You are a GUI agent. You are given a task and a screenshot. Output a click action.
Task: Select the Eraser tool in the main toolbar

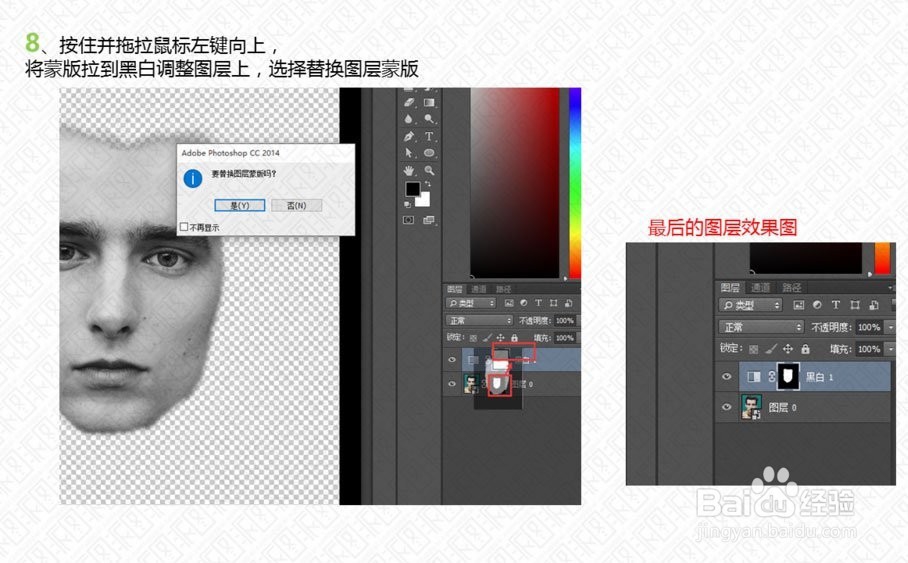click(x=409, y=103)
